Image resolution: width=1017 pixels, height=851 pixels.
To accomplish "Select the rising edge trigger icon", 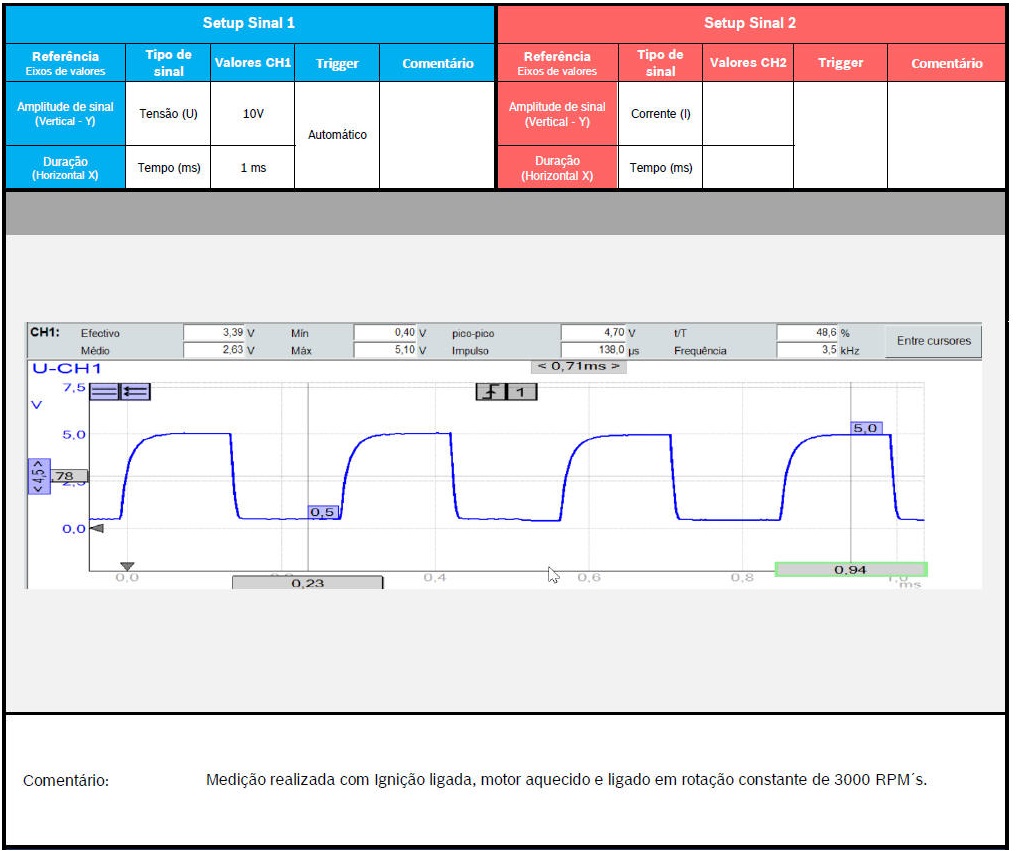I will 490,391.
